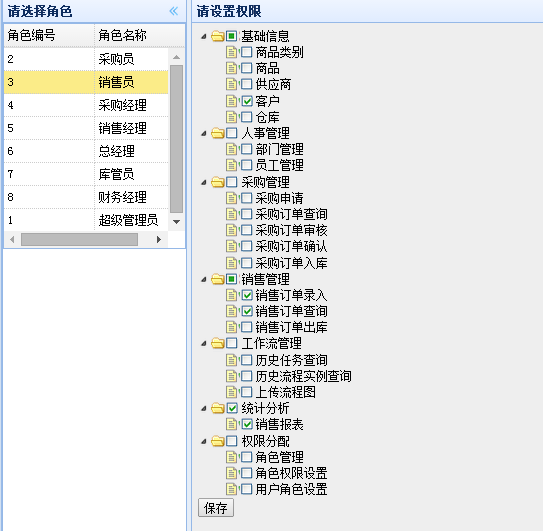This screenshot has height=531, width=543.
Task: Click the role list scroll up arrow
Action: pyautogui.click(x=177, y=57)
